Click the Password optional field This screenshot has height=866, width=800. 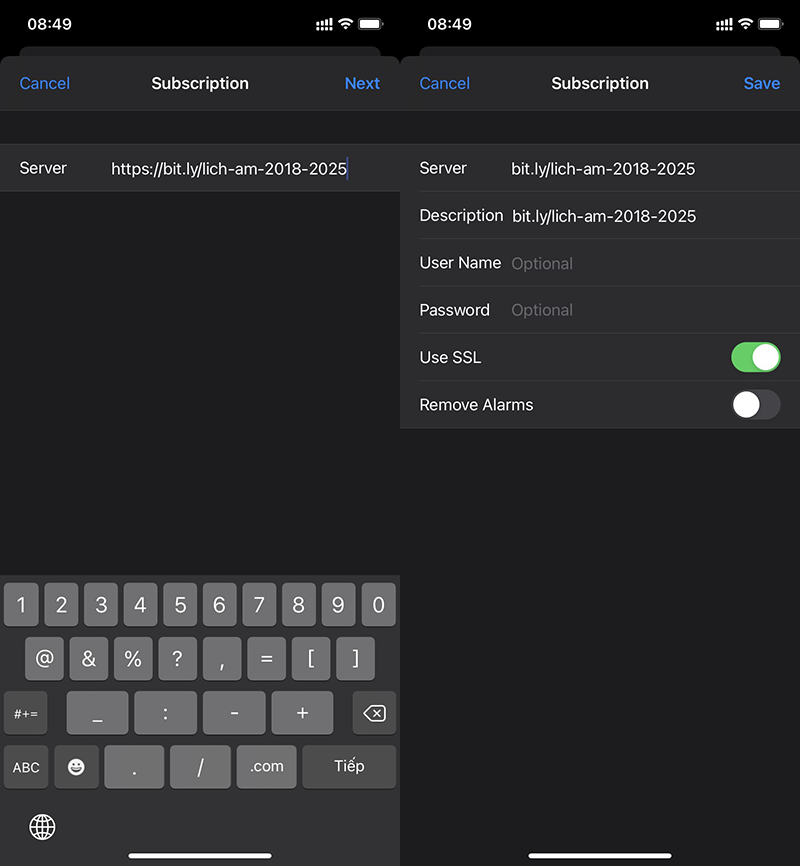(640, 310)
